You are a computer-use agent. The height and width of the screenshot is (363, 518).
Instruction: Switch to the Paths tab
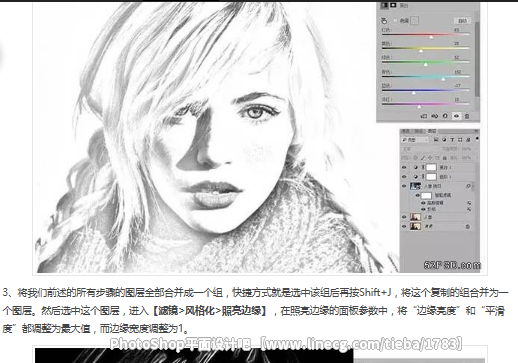tap(418, 131)
